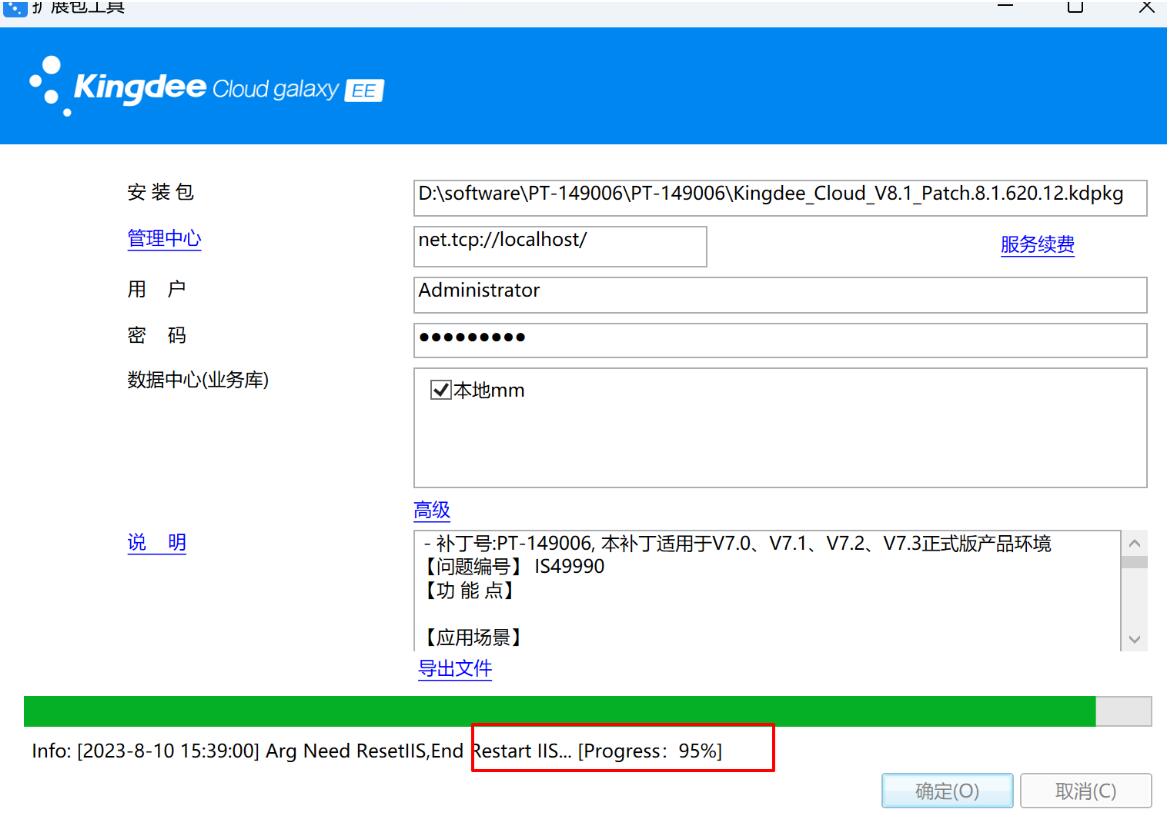Click the 数据中心(业务库) label
The width and height of the screenshot is (1169, 819).
point(198,379)
